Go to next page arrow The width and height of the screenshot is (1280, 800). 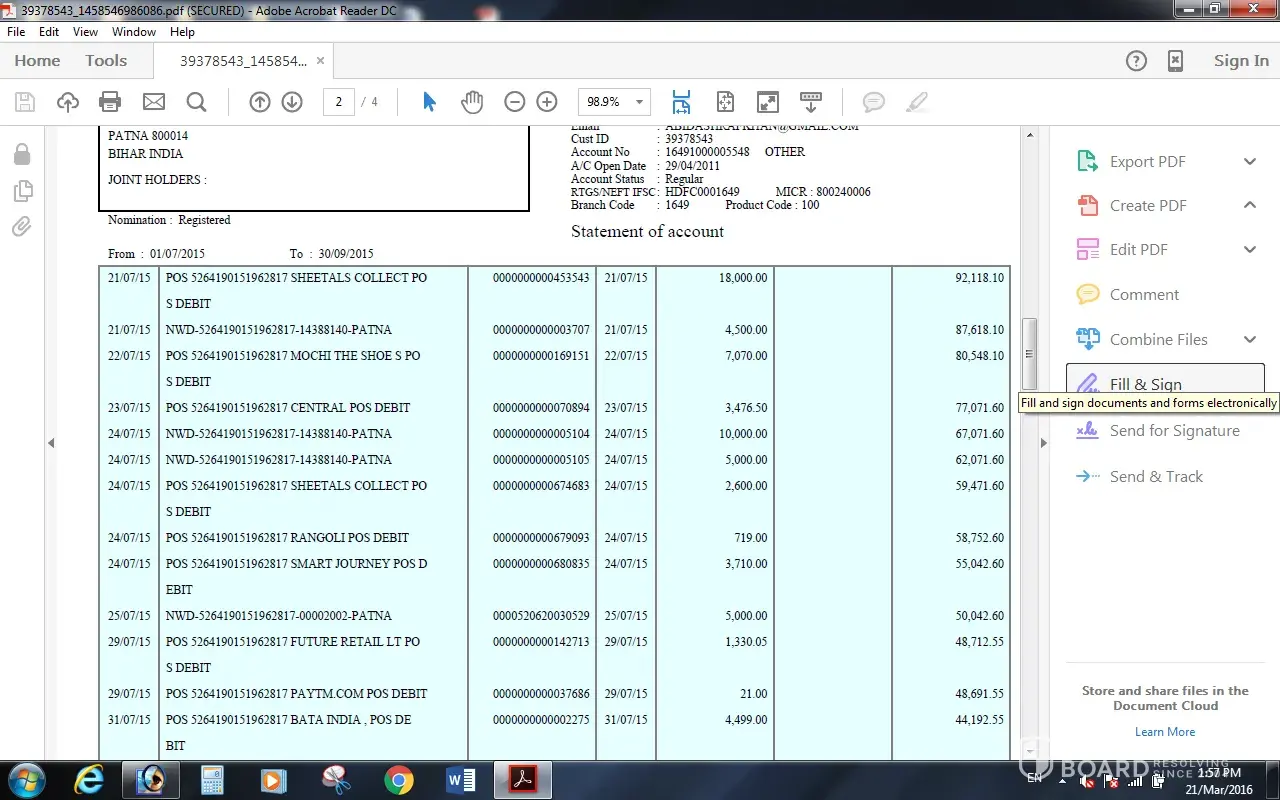(x=292, y=102)
